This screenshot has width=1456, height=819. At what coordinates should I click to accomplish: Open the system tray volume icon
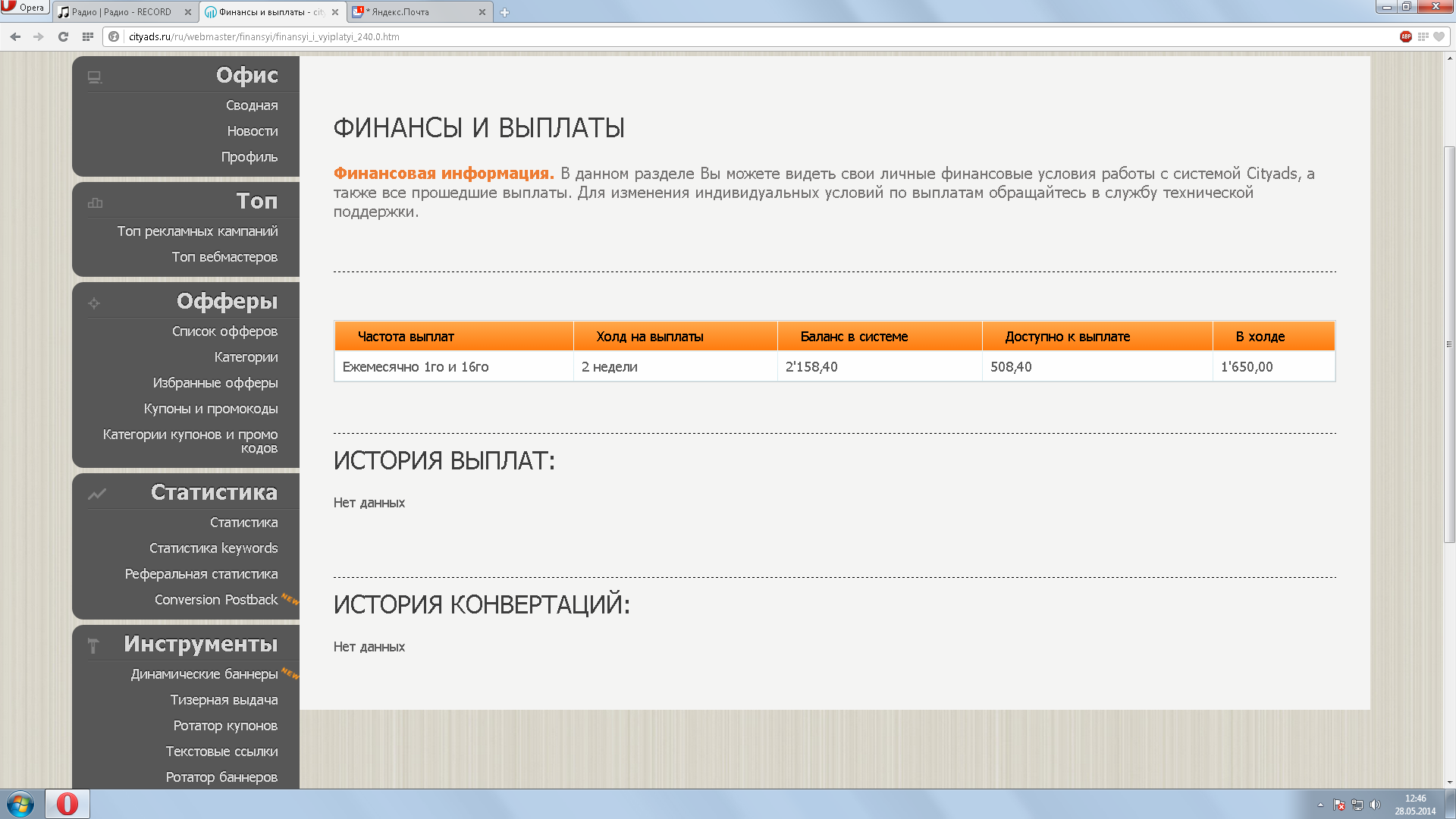click(1375, 805)
